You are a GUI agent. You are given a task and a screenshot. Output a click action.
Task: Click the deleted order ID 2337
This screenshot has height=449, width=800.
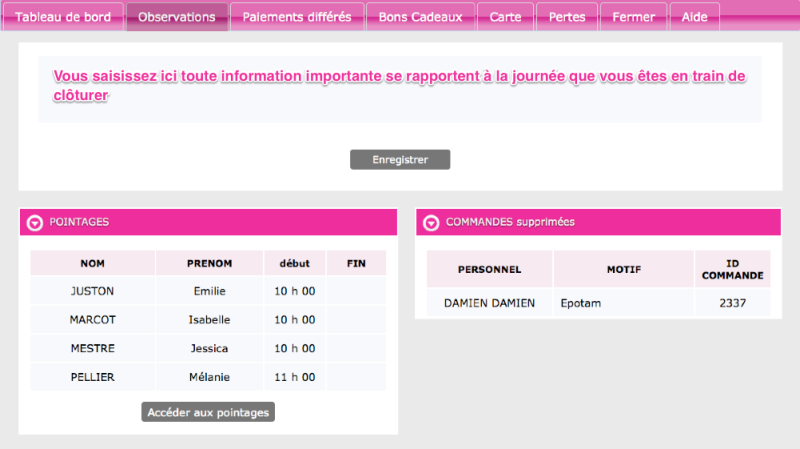click(x=732, y=303)
